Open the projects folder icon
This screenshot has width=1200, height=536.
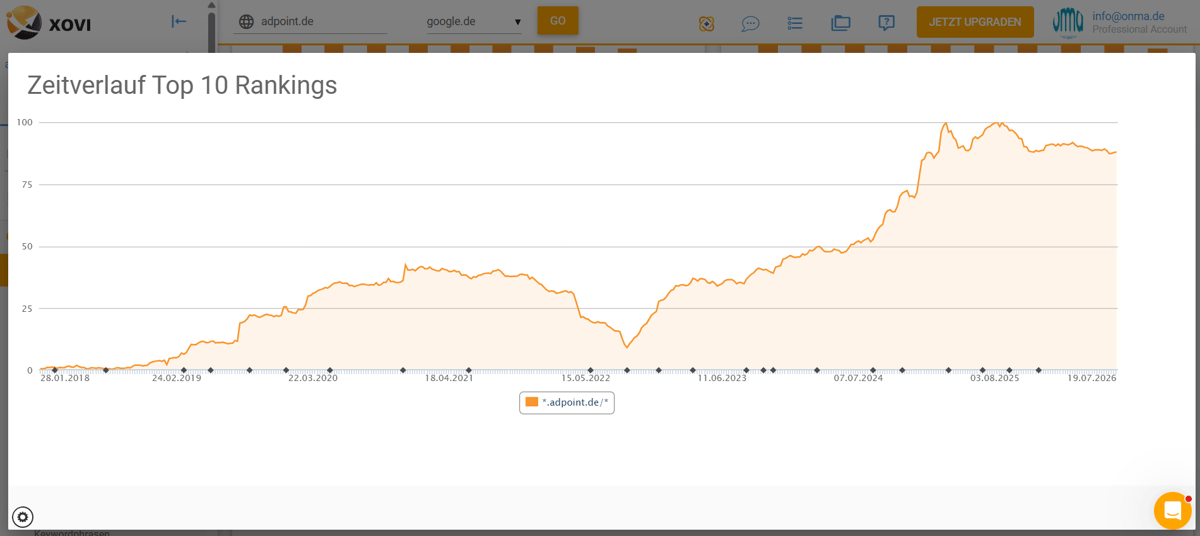point(841,23)
